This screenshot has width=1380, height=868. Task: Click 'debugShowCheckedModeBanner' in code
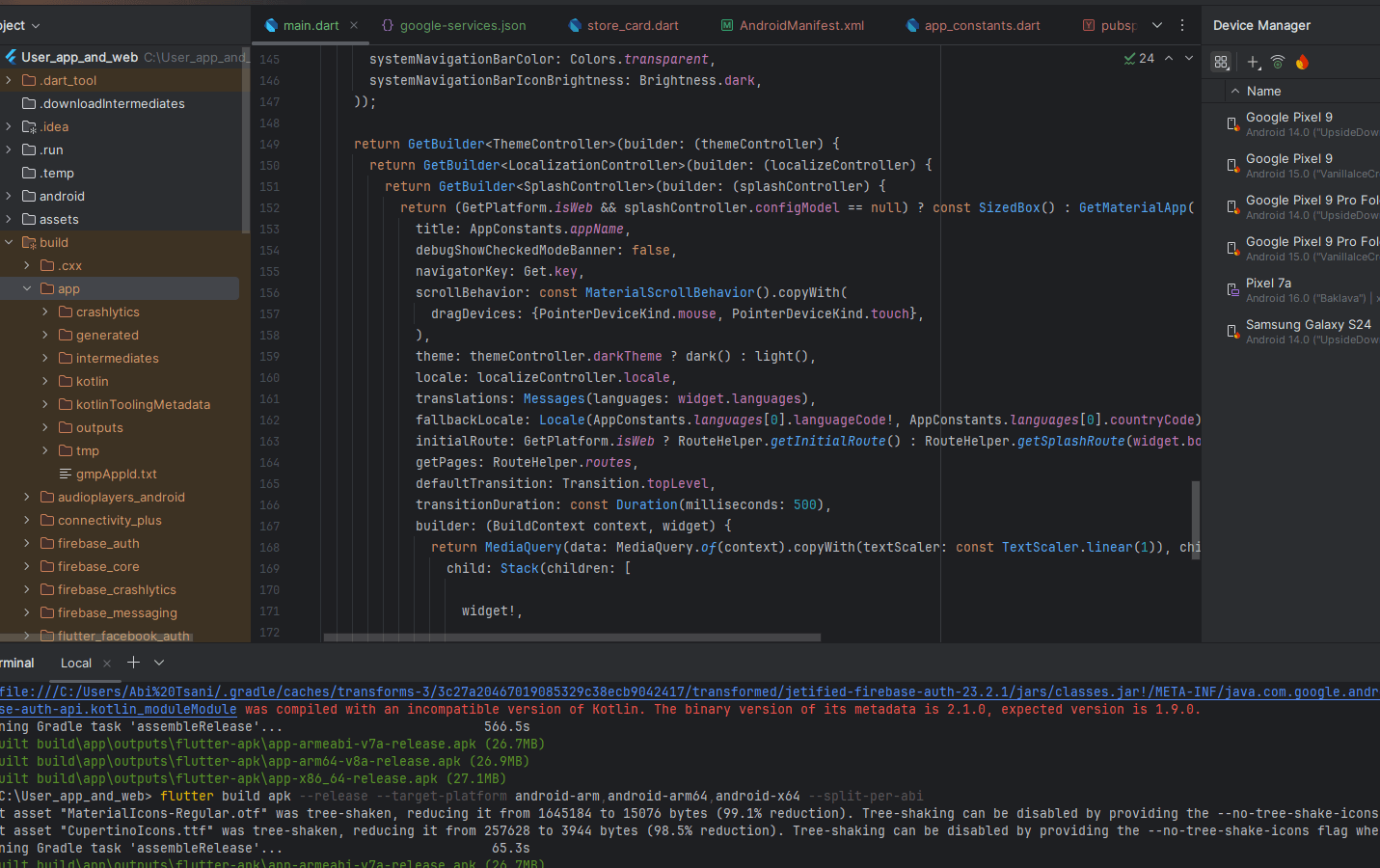coord(516,250)
